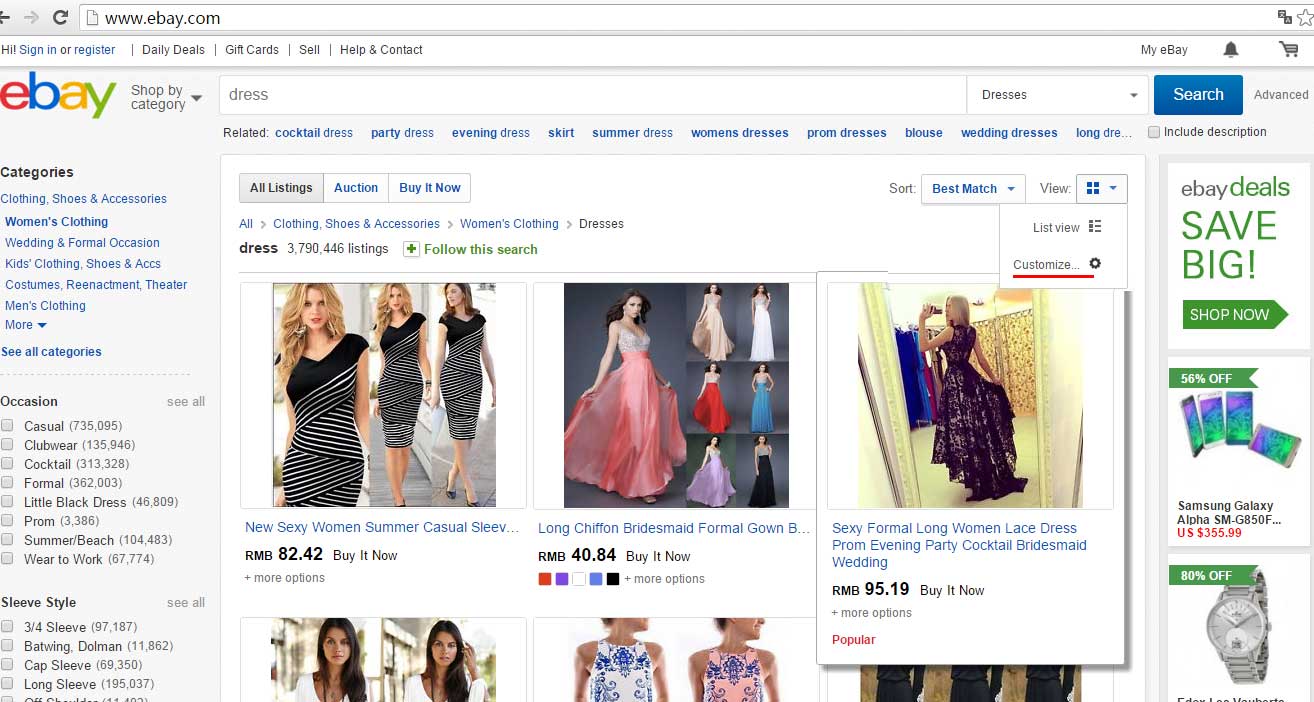
Task: Expand the More categories list
Action: tap(26, 325)
